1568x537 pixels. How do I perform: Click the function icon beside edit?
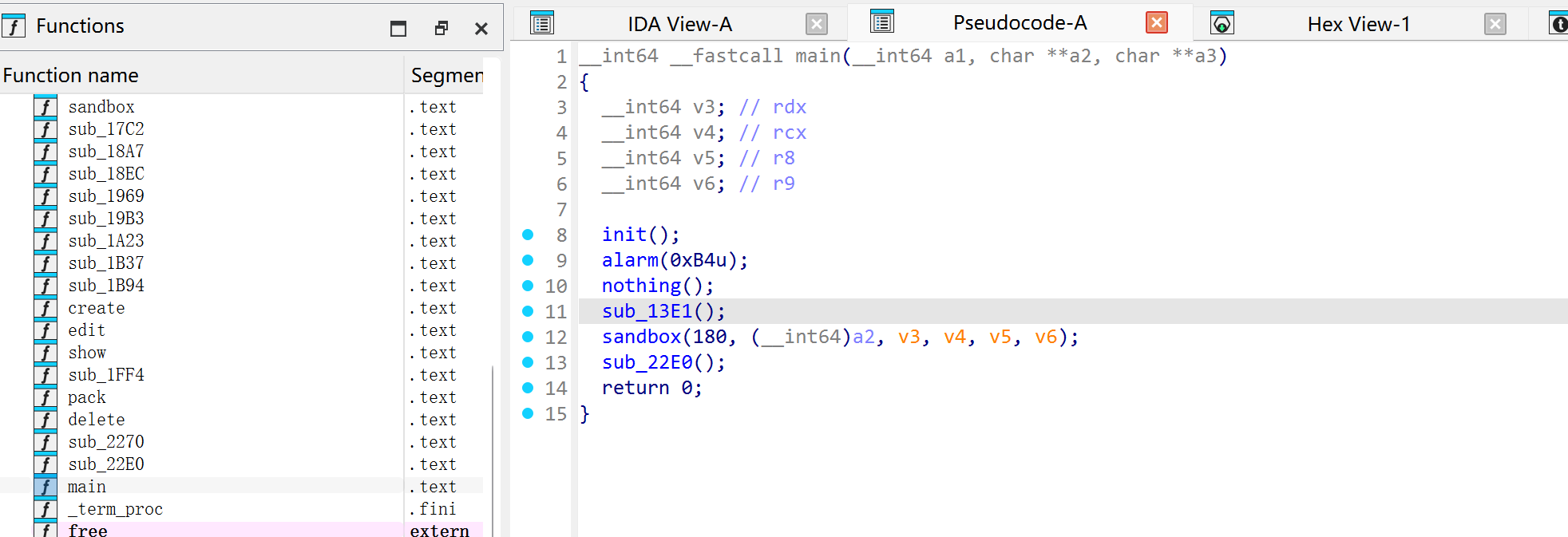click(46, 330)
